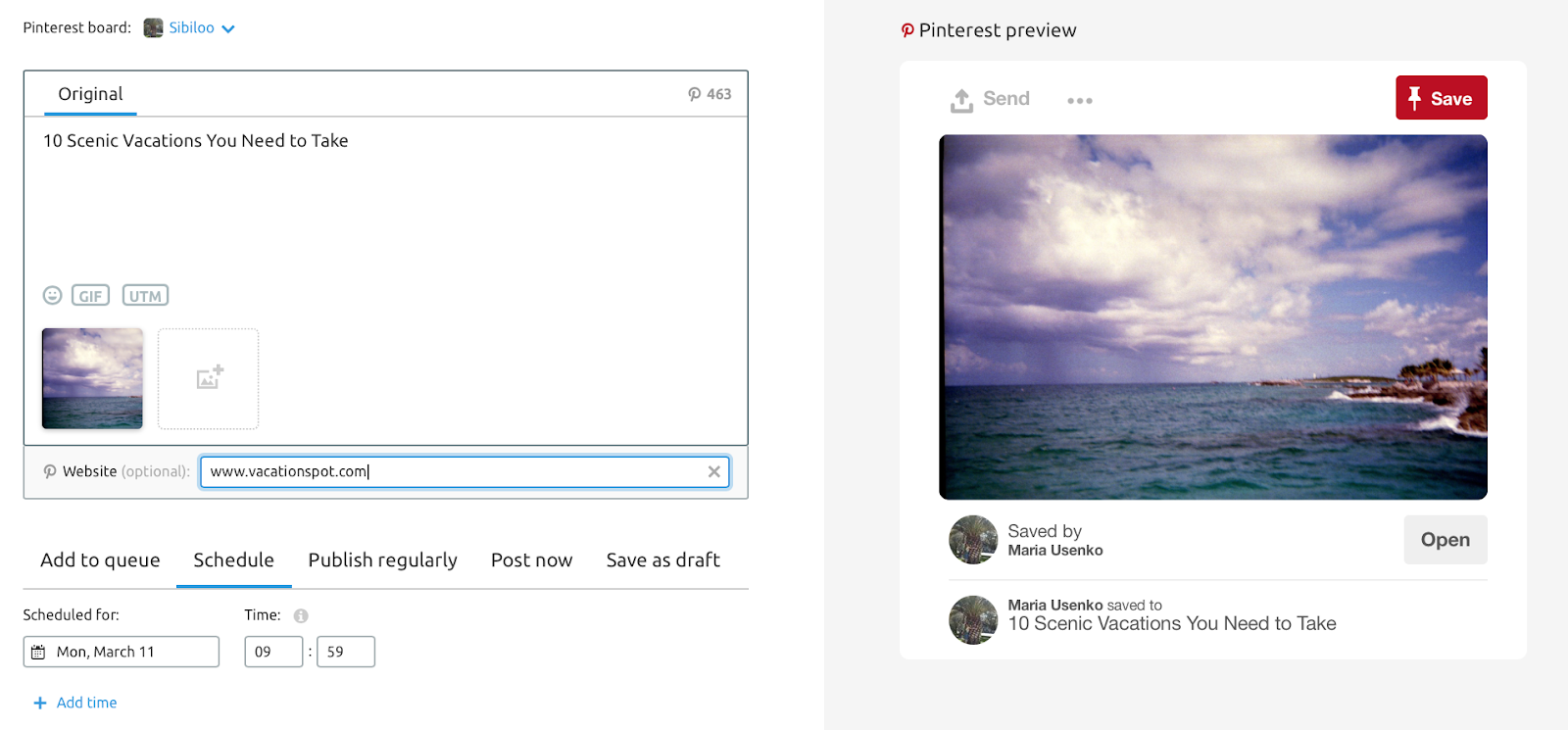Click the time info icon

click(x=301, y=615)
